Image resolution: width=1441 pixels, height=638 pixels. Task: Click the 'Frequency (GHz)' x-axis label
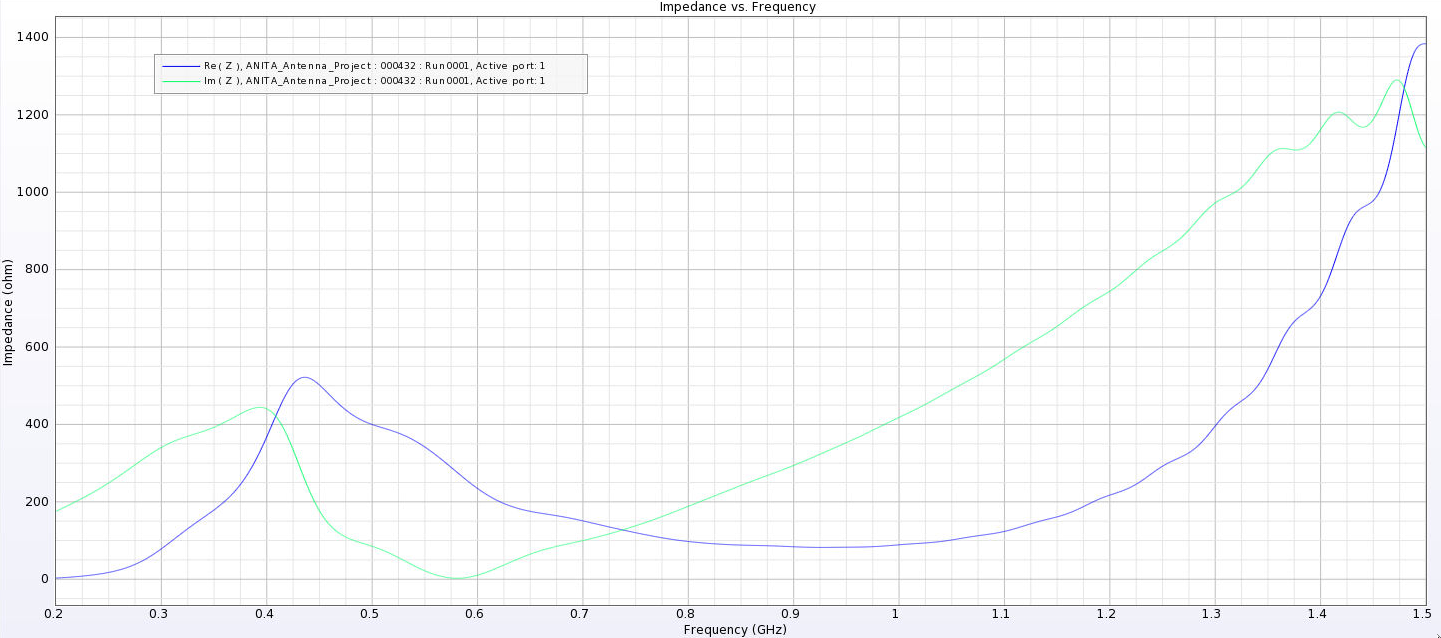(x=735, y=630)
